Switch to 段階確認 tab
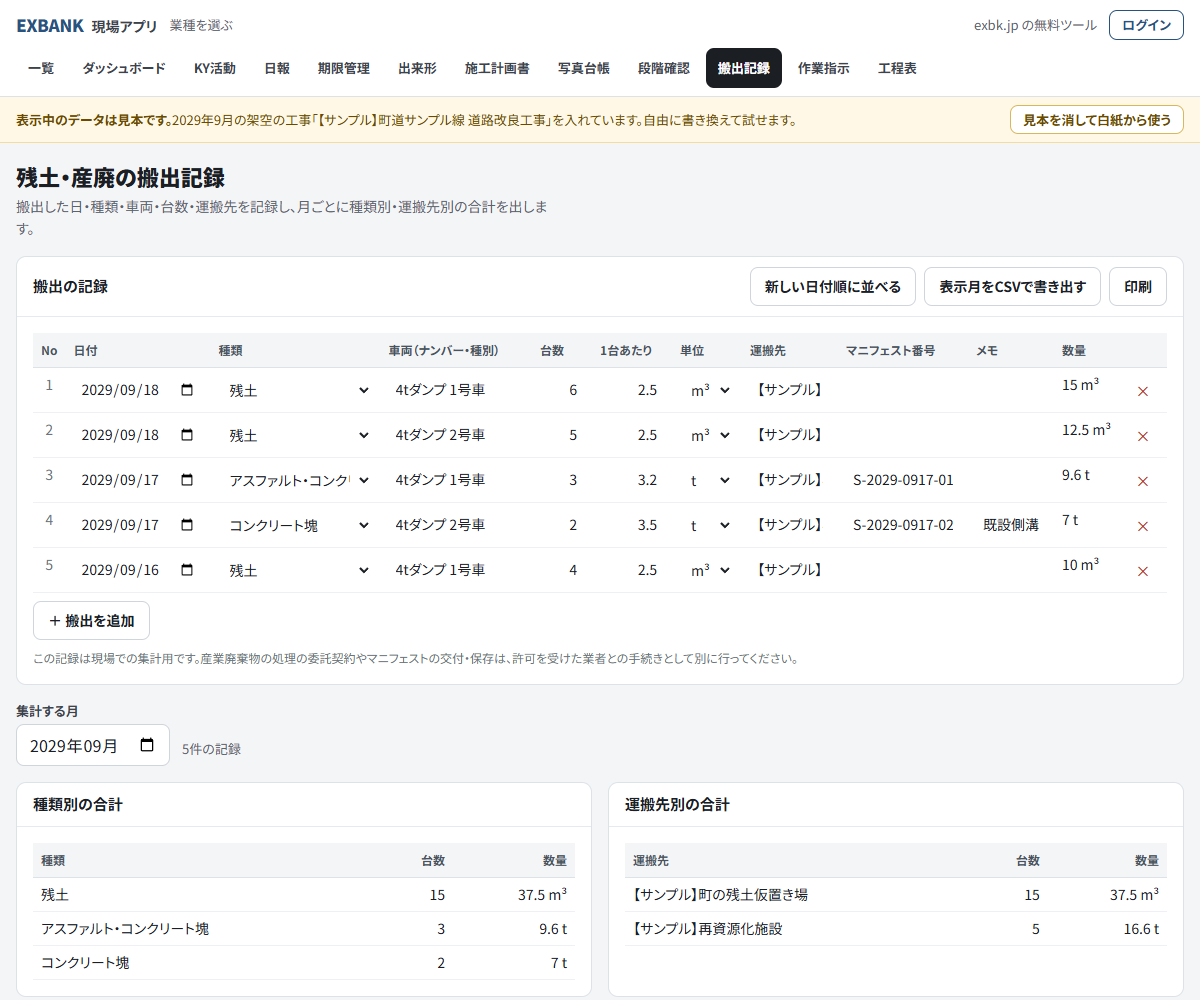Screen dimensions: 1200x1000 (664, 68)
